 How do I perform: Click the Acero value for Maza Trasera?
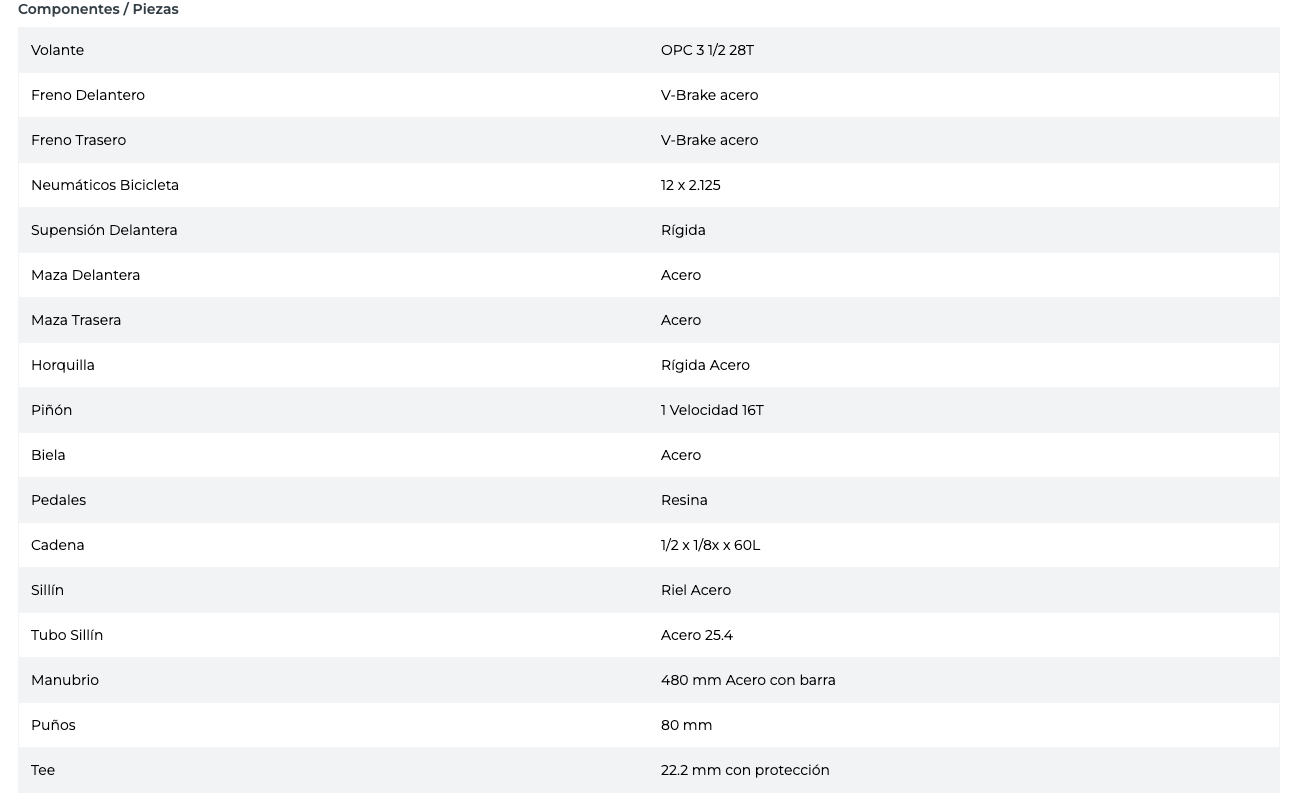coord(680,320)
